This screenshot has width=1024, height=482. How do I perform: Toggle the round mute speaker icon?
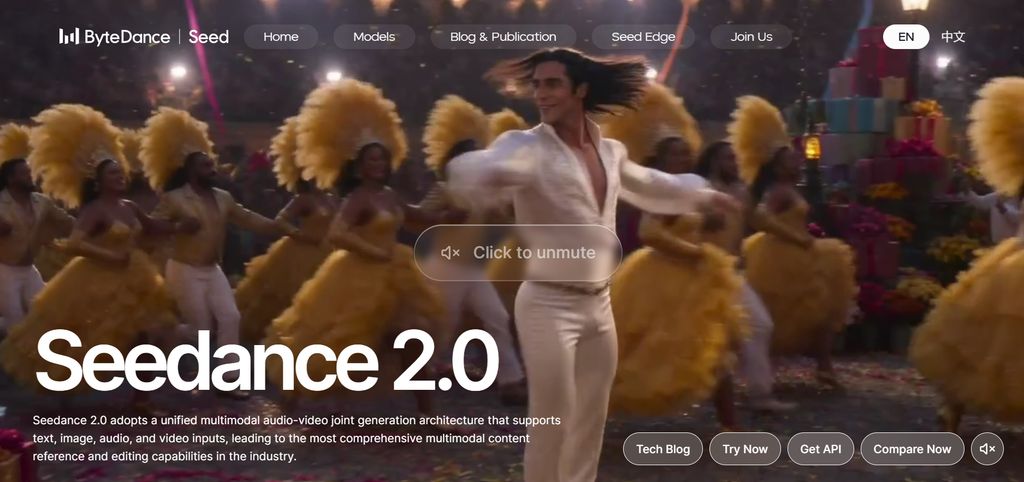click(x=987, y=449)
